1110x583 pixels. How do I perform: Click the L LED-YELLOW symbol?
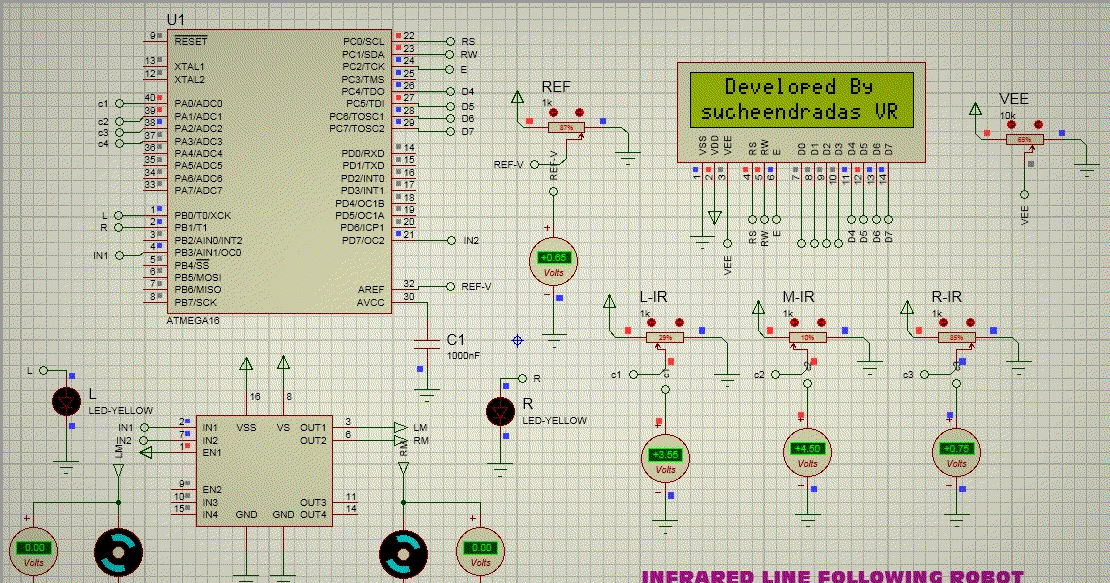pos(65,402)
